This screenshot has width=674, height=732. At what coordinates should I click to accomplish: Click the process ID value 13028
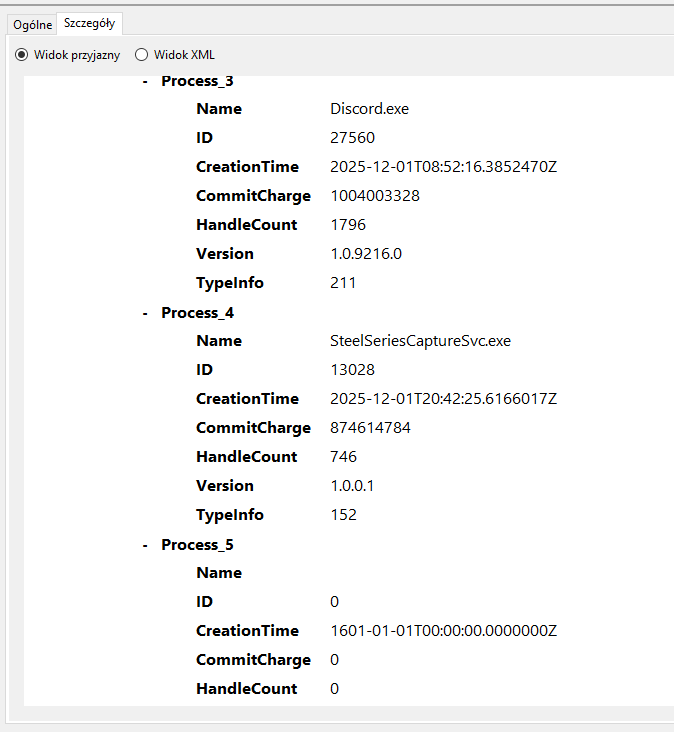352,370
